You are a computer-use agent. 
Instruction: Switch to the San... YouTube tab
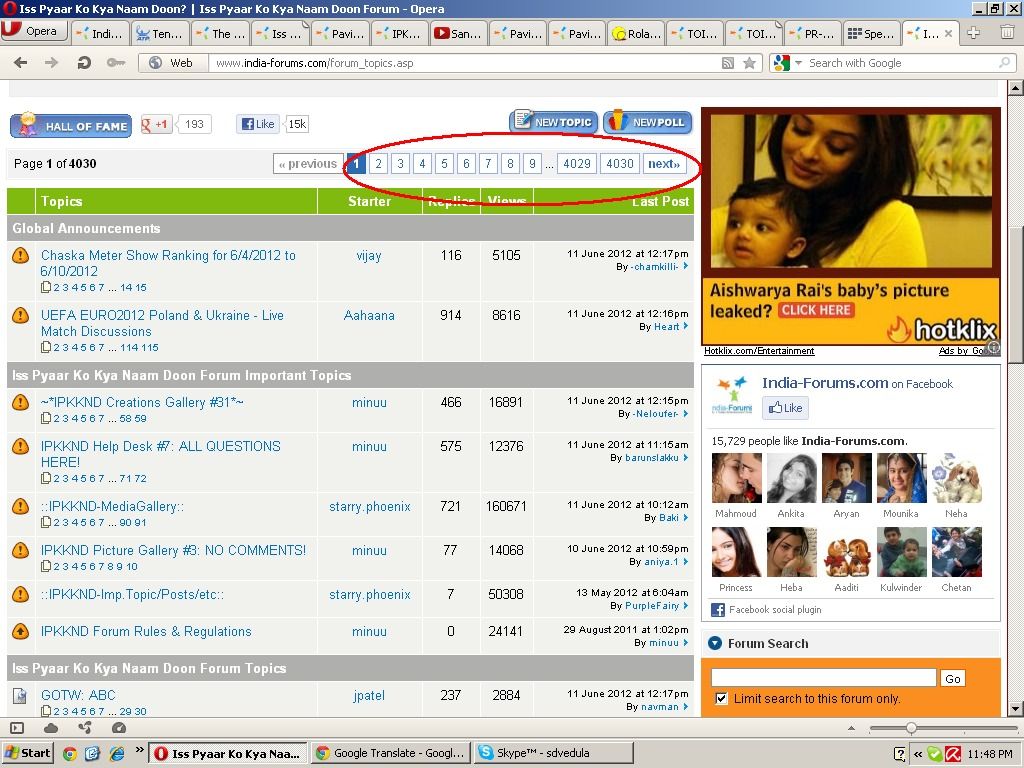(x=458, y=33)
